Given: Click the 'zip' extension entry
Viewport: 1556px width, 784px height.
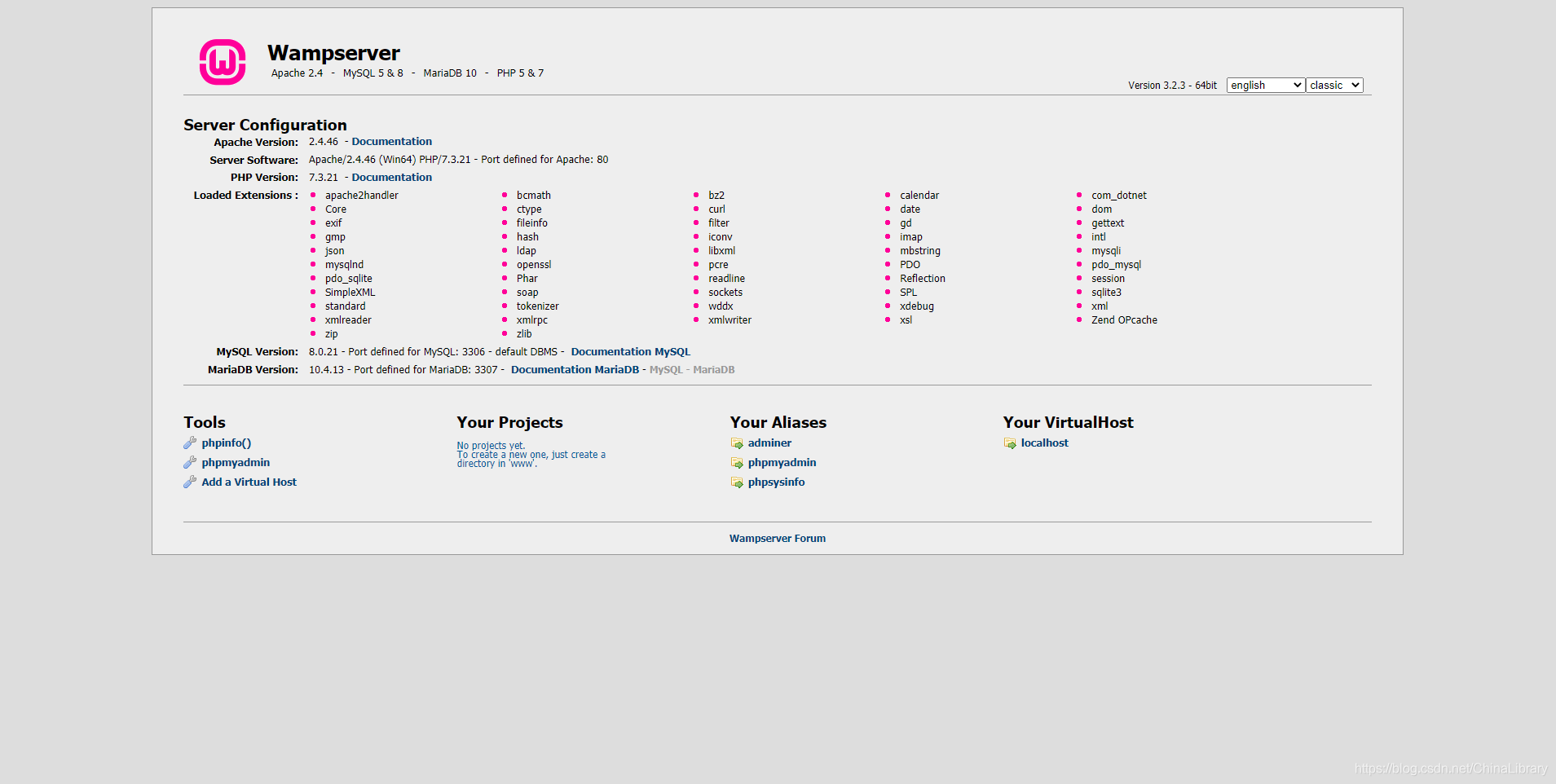Looking at the screenshot, I should click(x=332, y=334).
